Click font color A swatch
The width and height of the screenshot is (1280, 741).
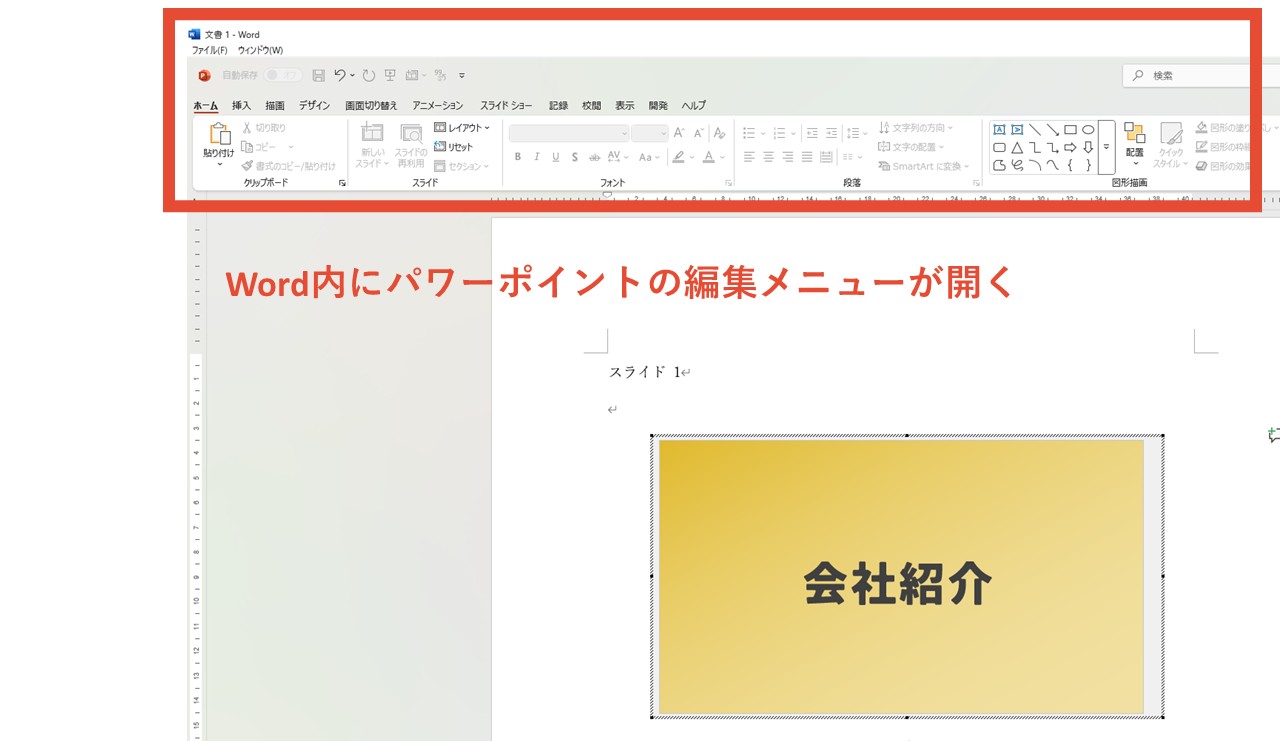tap(708, 157)
